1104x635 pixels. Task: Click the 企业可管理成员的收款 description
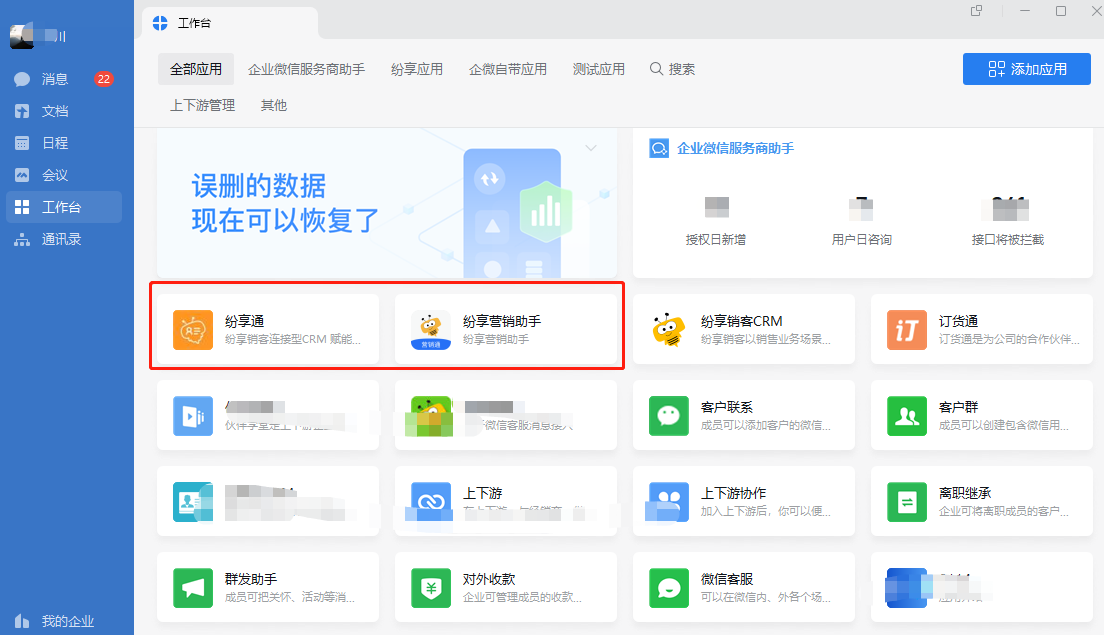coord(522,597)
